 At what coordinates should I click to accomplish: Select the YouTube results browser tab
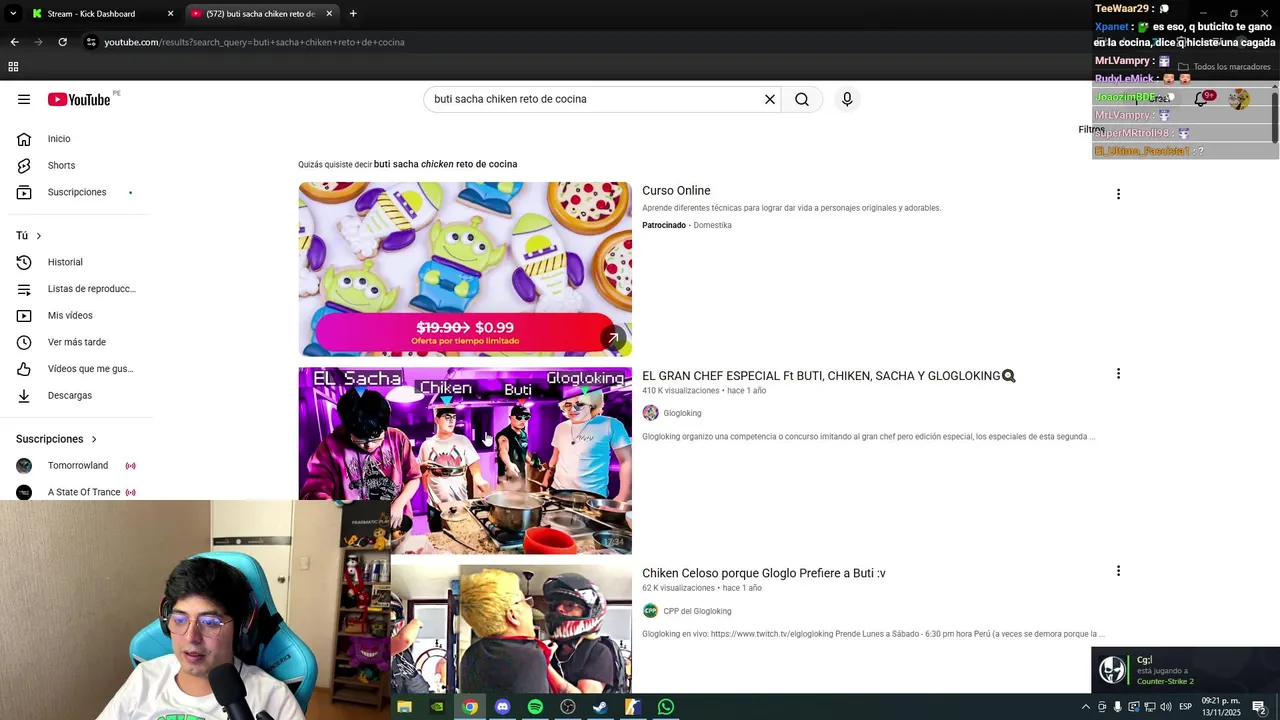260,14
